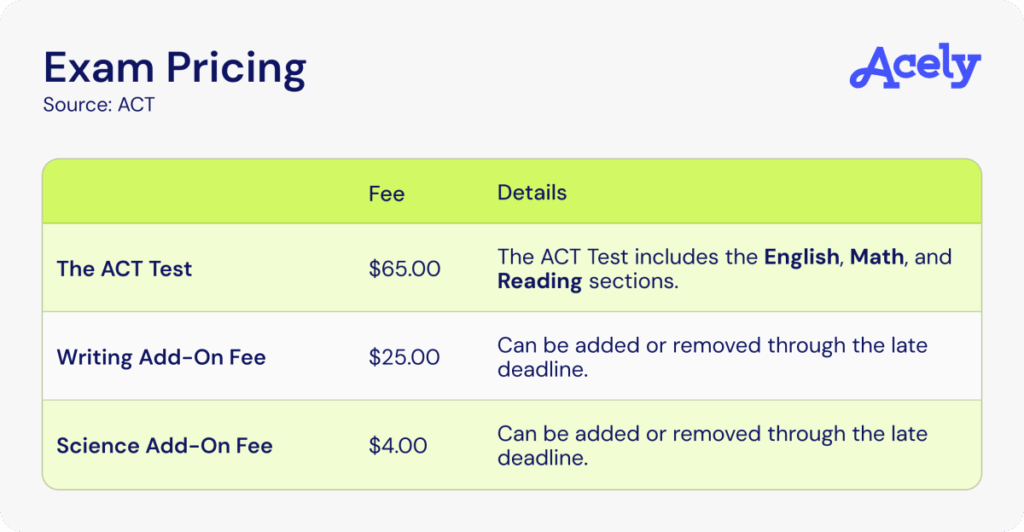The height and width of the screenshot is (532, 1024).
Task: Select the $65.00 fee amount
Action: pyautogui.click(x=404, y=268)
